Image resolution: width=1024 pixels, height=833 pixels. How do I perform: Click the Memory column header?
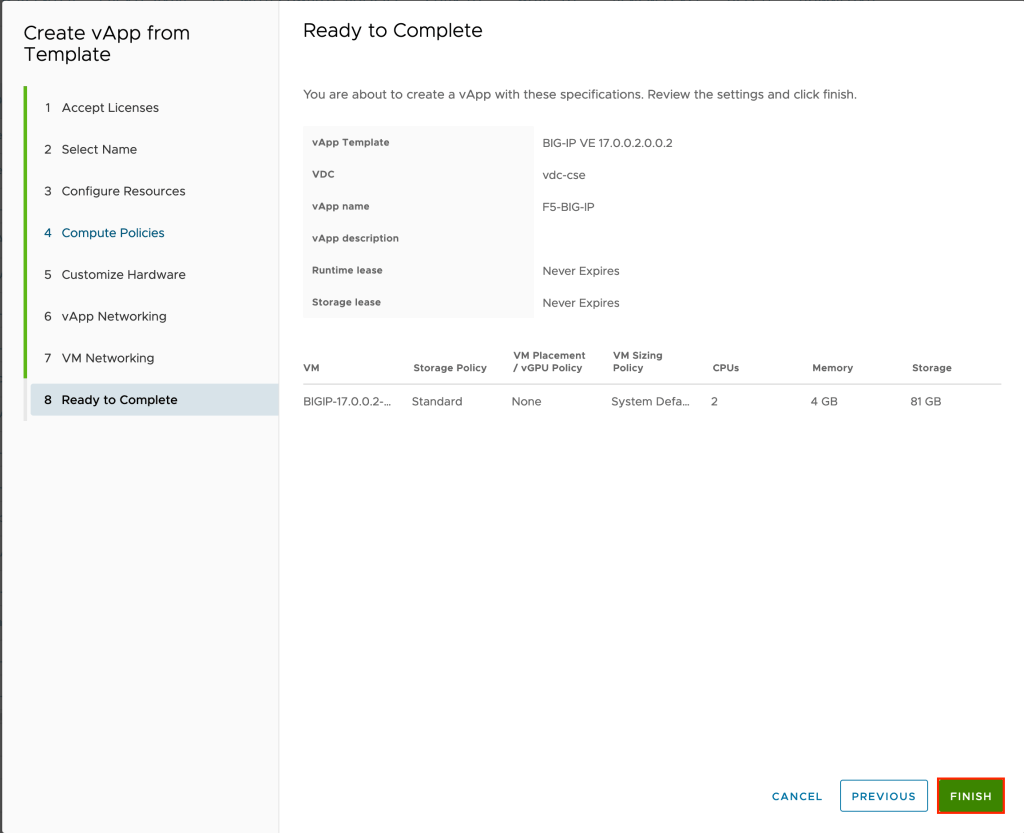point(832,368)
